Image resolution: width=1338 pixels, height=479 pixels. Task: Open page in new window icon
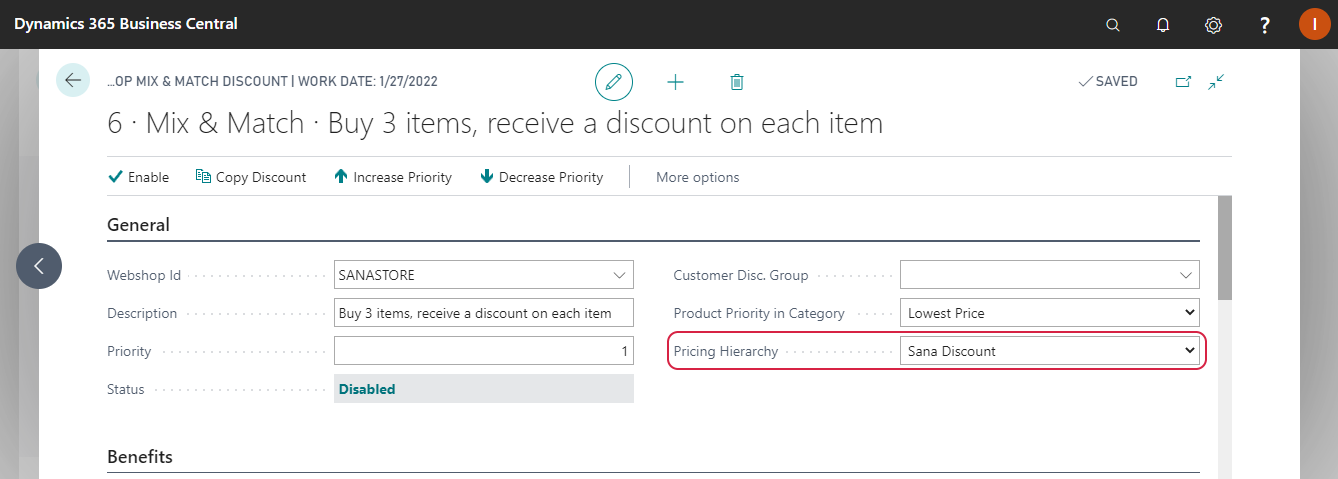click(1183, 82)
